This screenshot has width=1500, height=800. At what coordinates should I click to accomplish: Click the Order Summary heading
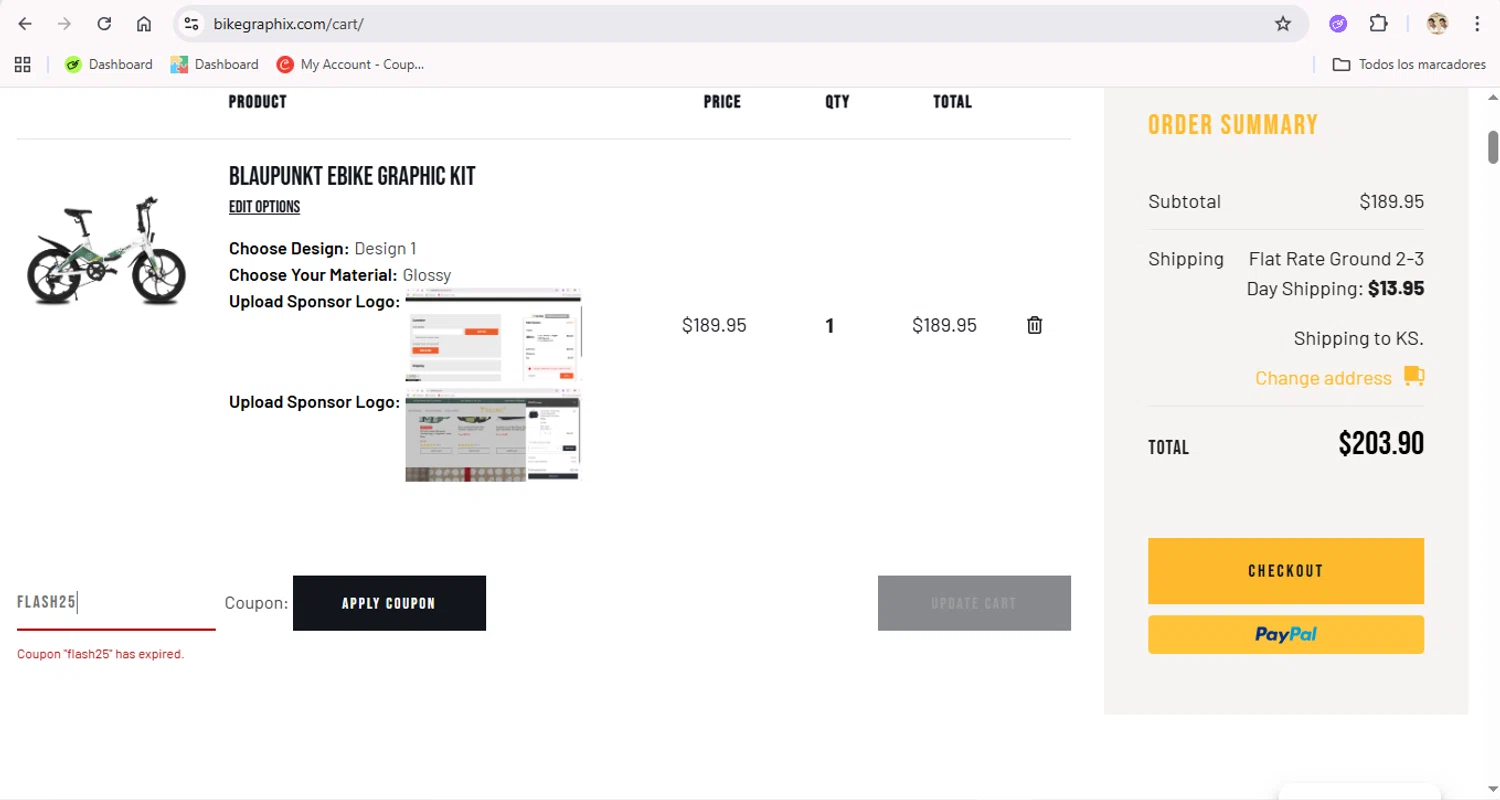pos(1233,125)
